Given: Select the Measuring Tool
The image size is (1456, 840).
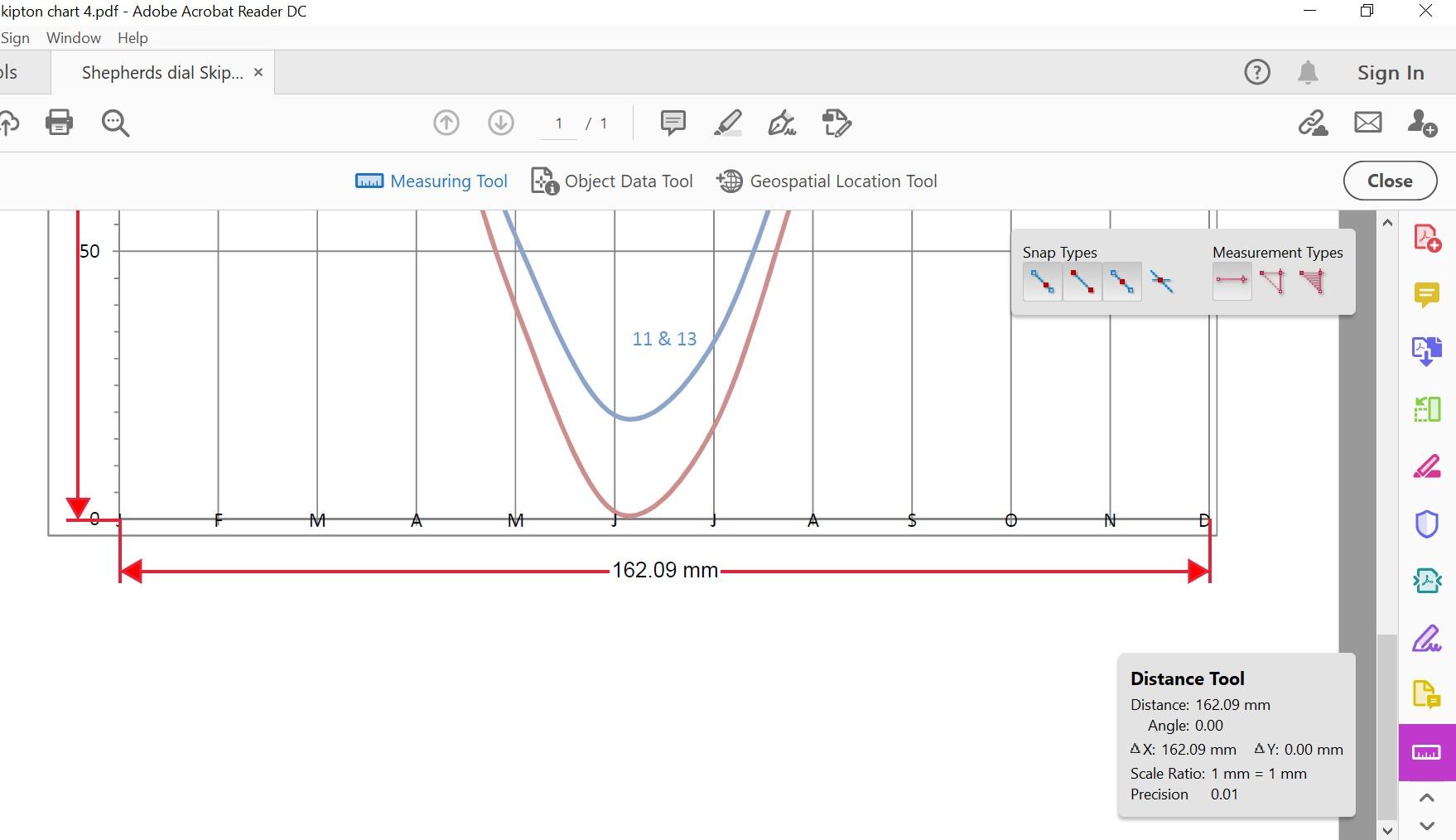Looking at the screenshot, I should (x=431, y=181).
